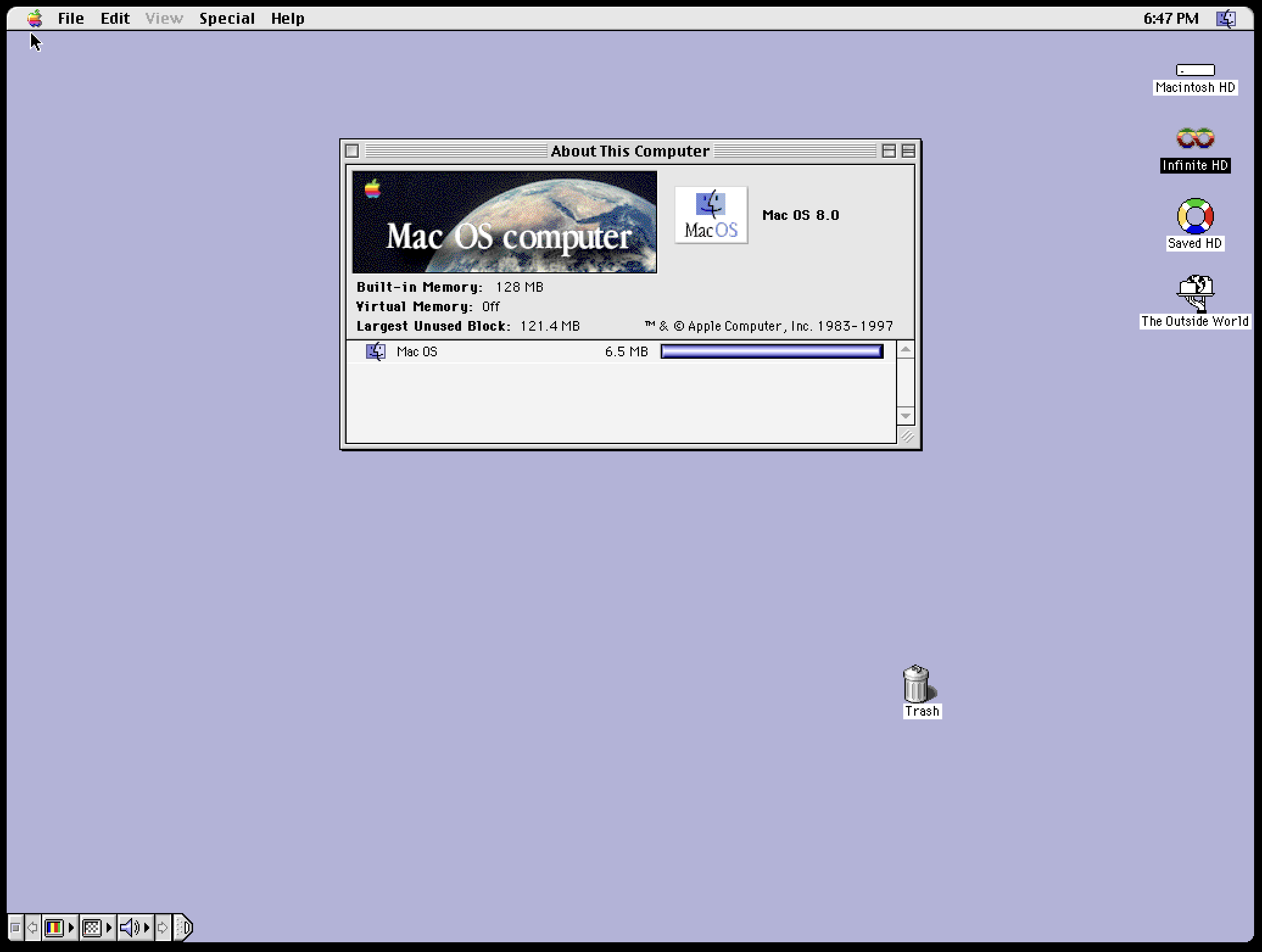Click the Mac OS 8.0 version text
The image size is (1262, 952).
[x=800, y=215]
